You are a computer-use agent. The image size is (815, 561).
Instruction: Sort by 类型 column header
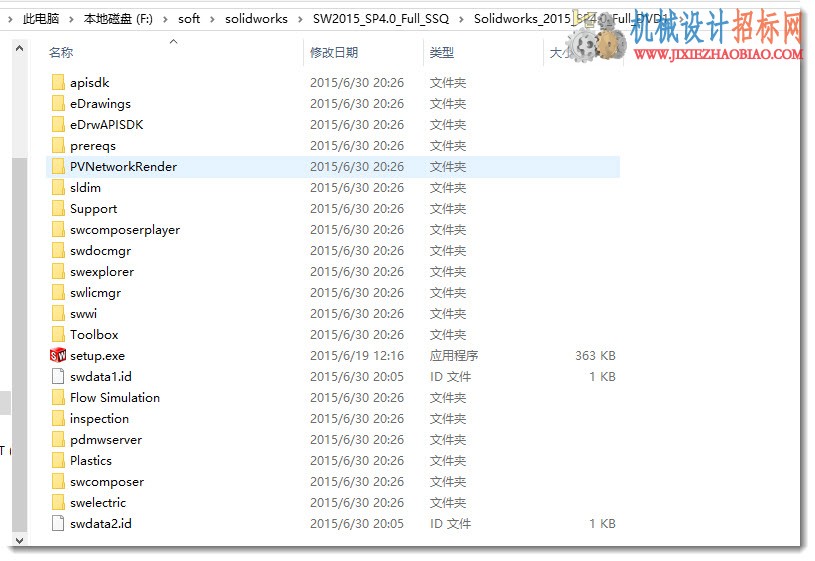pyautogui.click(x=442, y=53)
